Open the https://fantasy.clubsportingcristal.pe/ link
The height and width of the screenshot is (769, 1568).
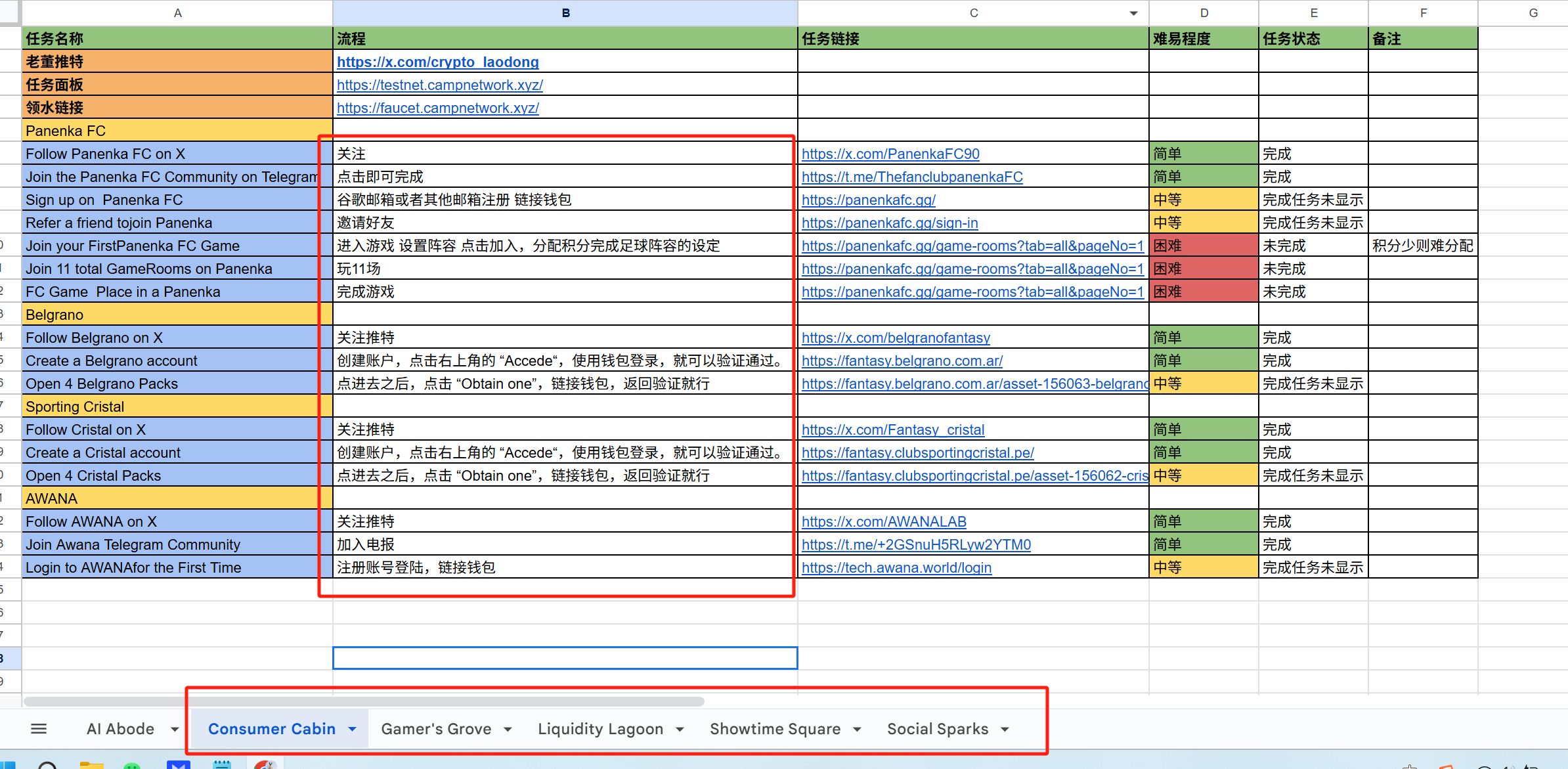(918, 452)
